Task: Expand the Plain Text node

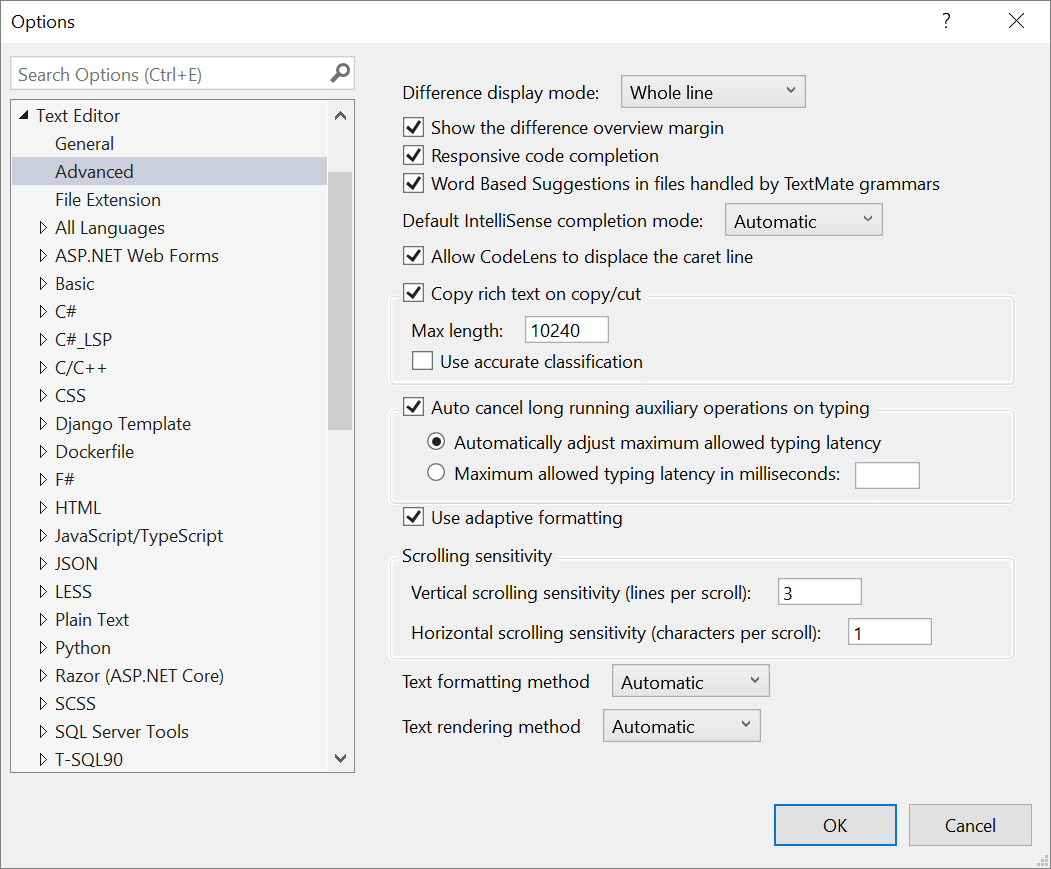Action: point(43,620)
